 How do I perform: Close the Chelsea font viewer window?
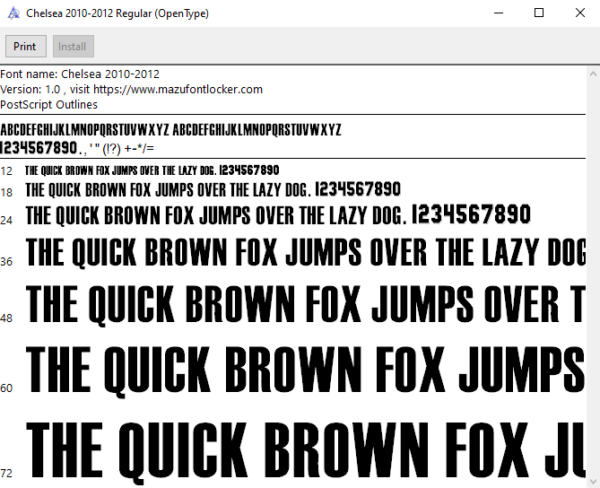pos(580,13)
